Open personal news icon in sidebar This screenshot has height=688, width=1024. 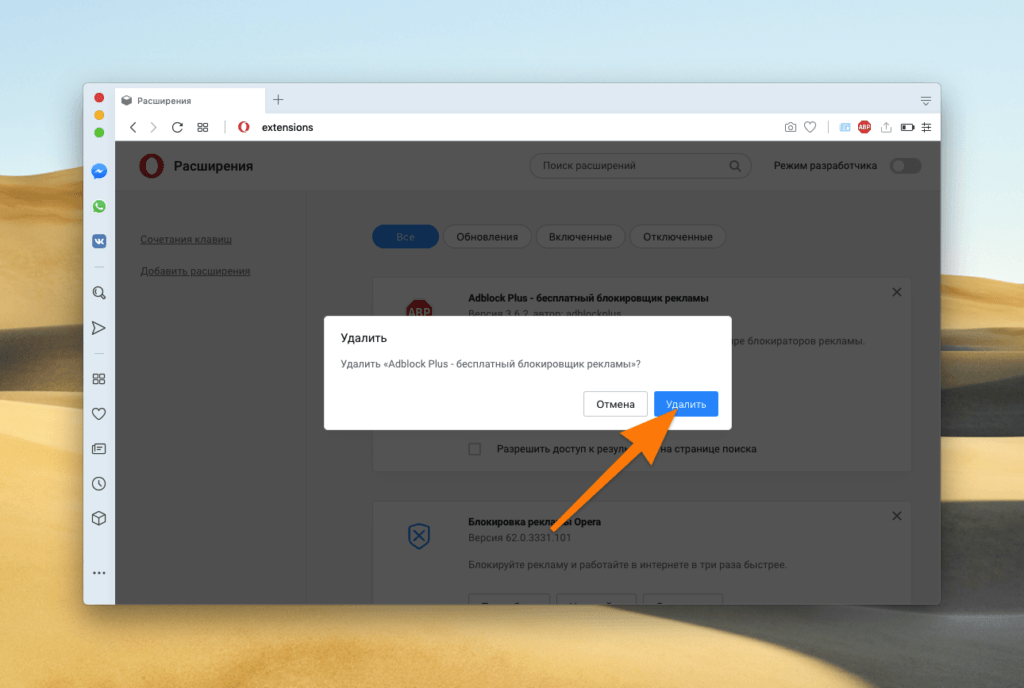[99, 448]
